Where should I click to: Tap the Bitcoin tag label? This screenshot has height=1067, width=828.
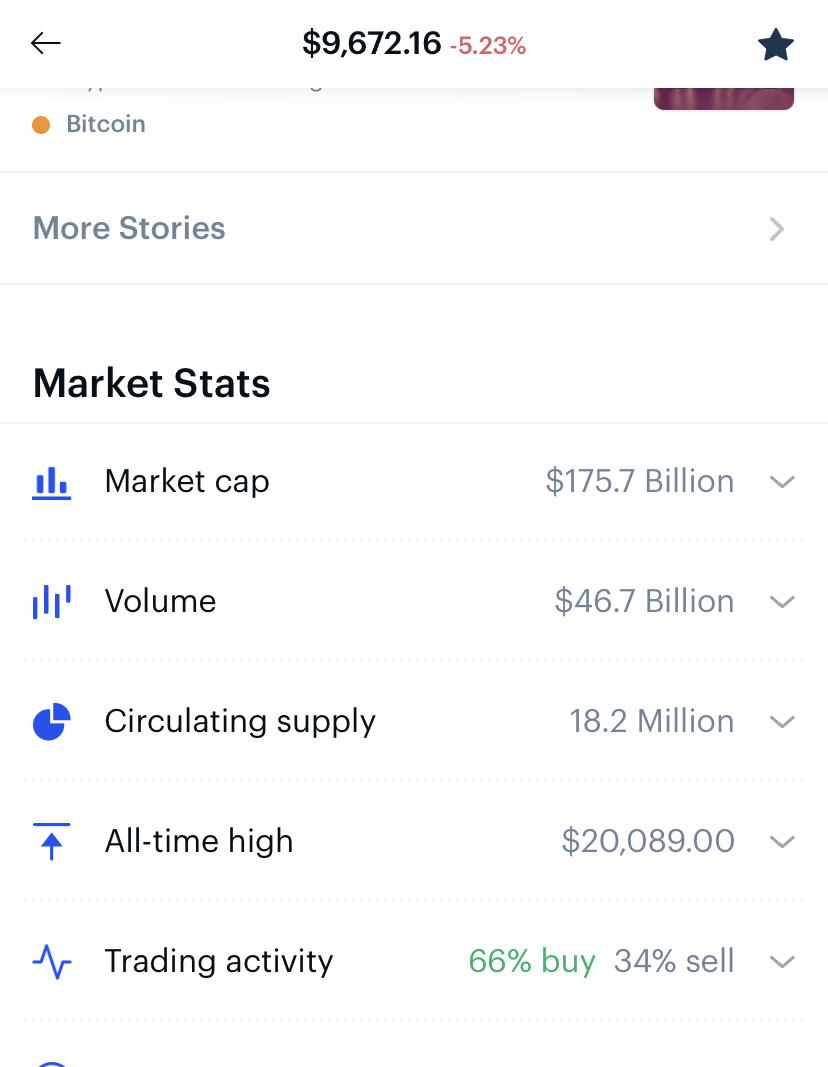pyautogui.click(x=106, y=124)
